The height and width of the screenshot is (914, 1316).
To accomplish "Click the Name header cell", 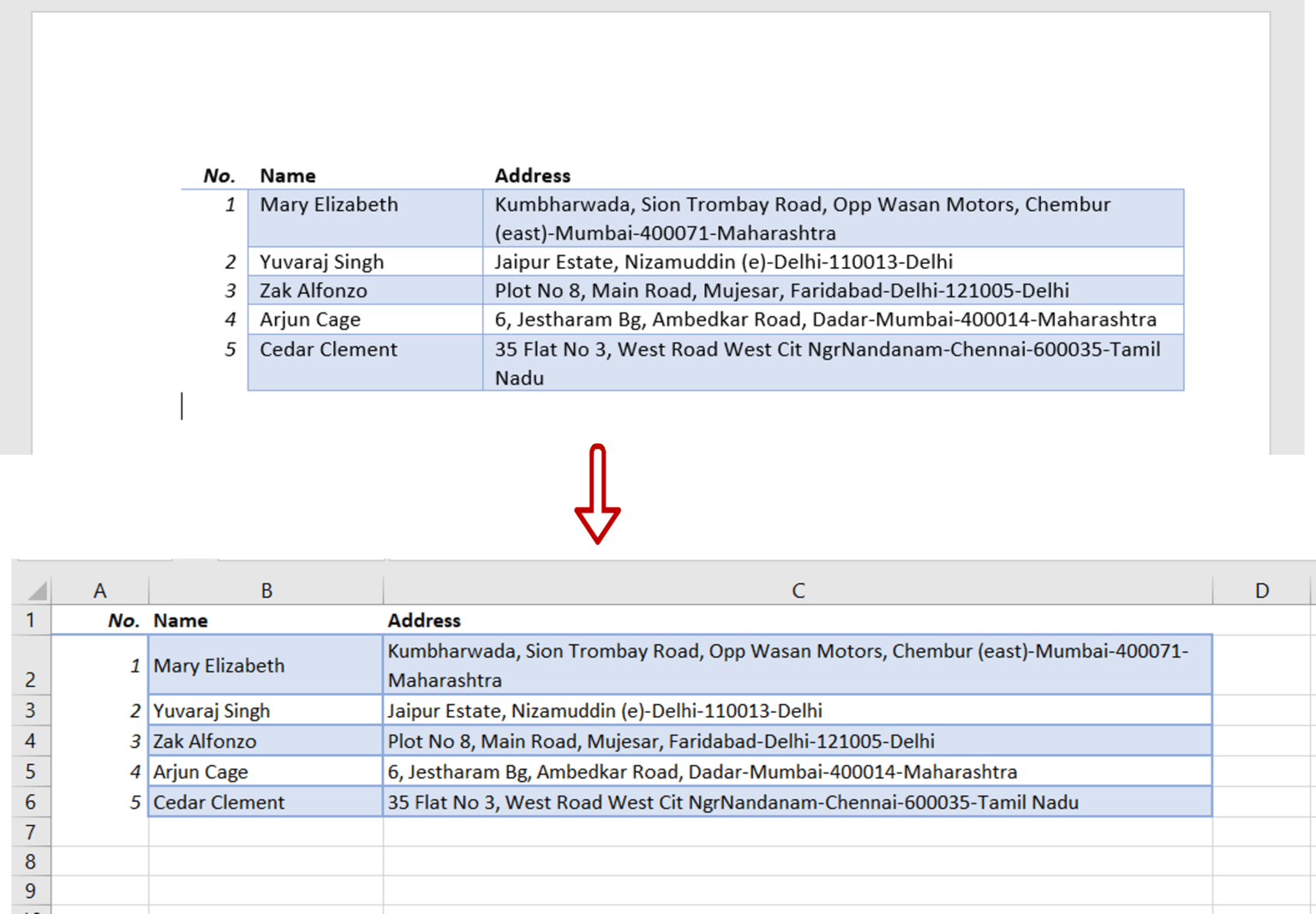I will pos(180,620).
